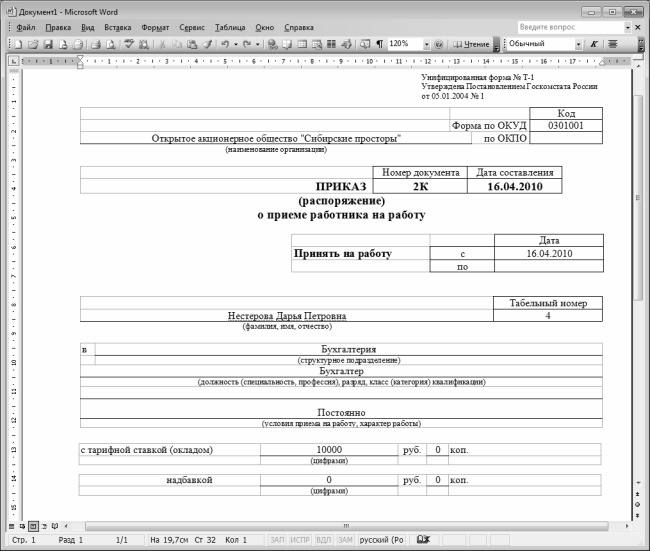Click the Help question mark icon

438,45
